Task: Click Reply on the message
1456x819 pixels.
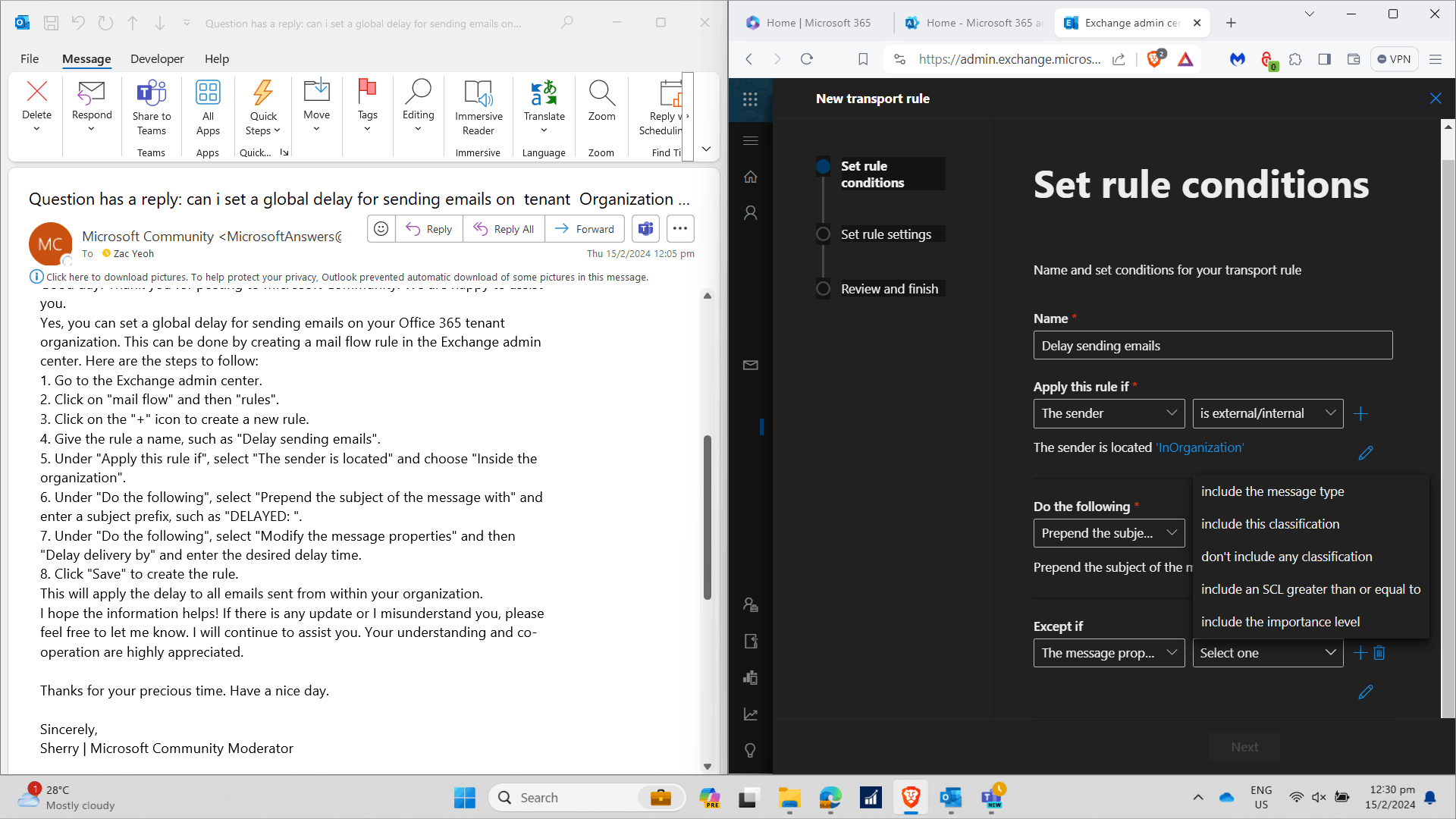Action: point(428,228)
